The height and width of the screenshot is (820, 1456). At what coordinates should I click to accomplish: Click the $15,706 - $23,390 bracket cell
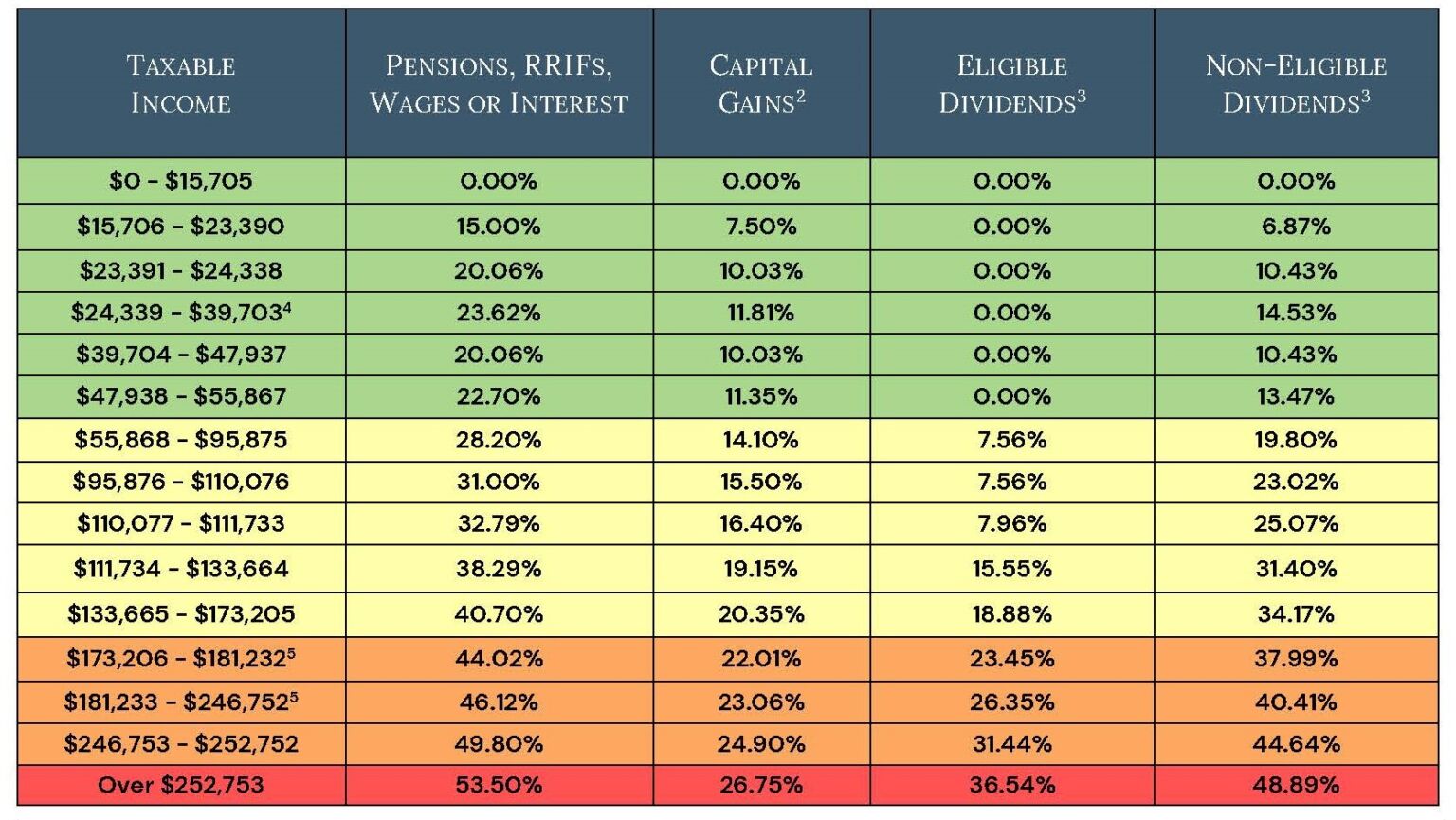[x=181, y=227]
